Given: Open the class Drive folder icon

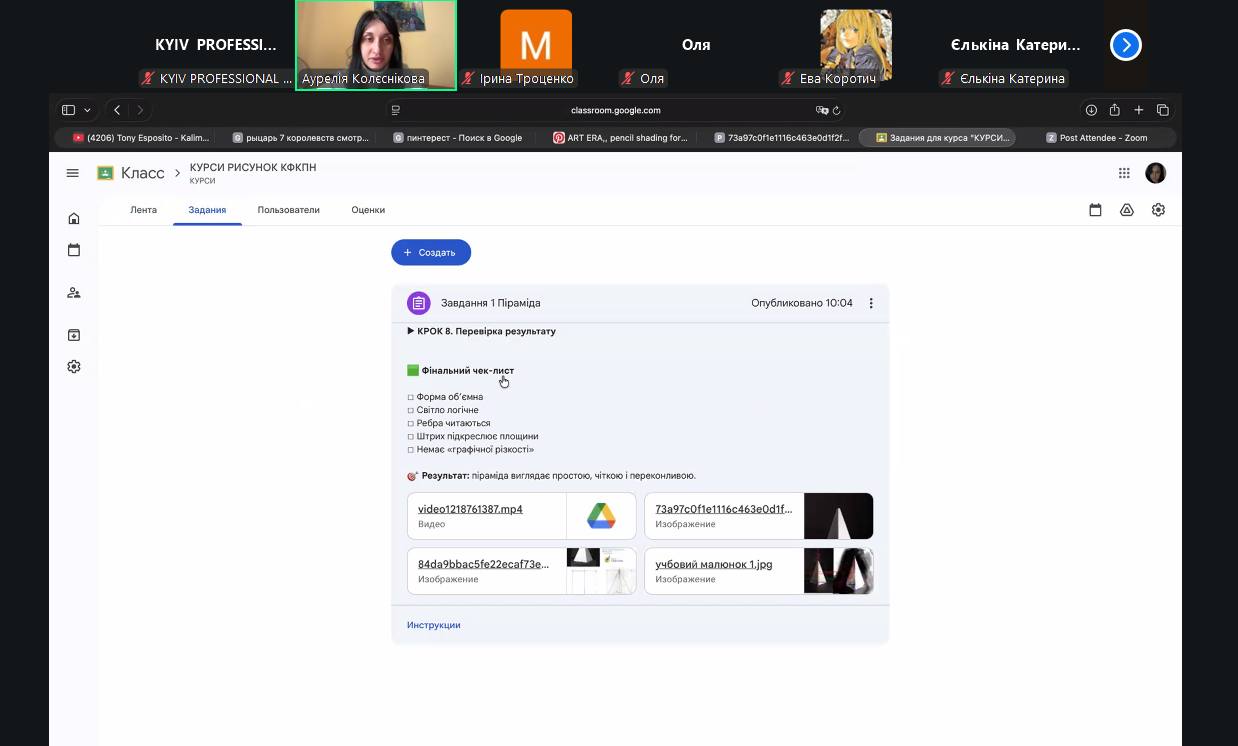Looking at the screenshot, I should tap(1127, 210).
